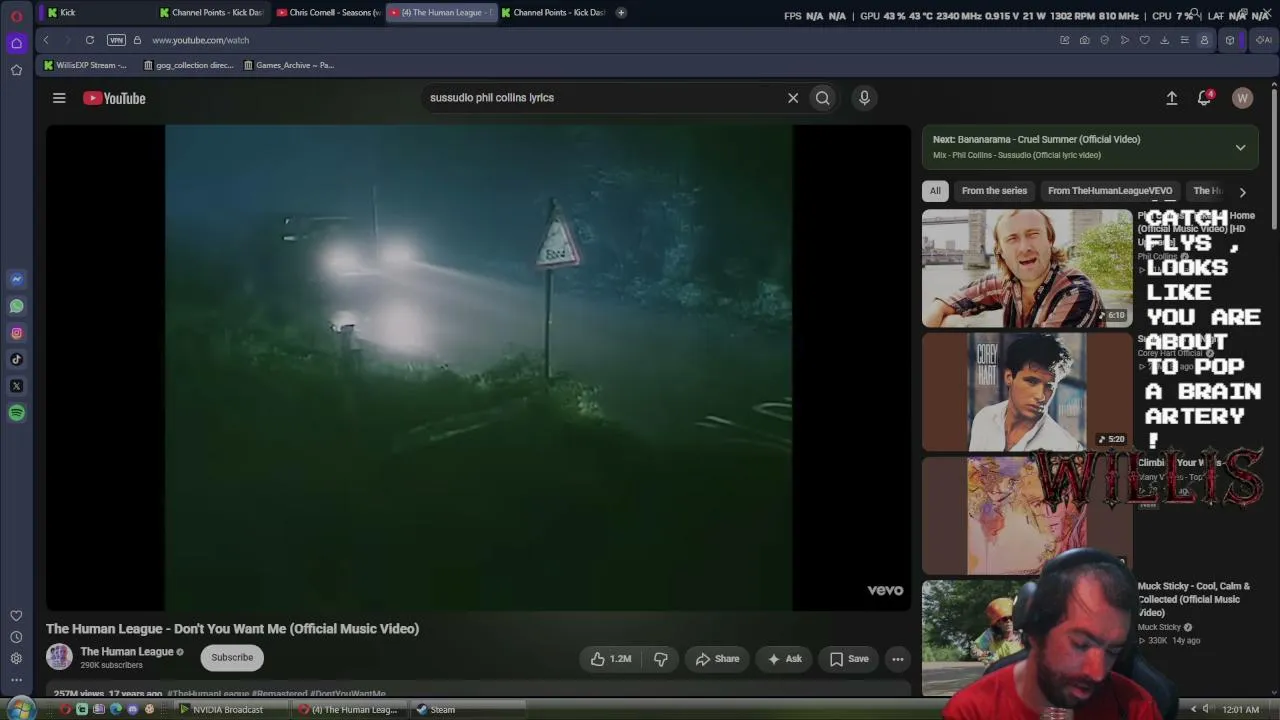This screenshot has width=1280, height=720.
Task: Reload the YouTube page
Action: (90, 40)
